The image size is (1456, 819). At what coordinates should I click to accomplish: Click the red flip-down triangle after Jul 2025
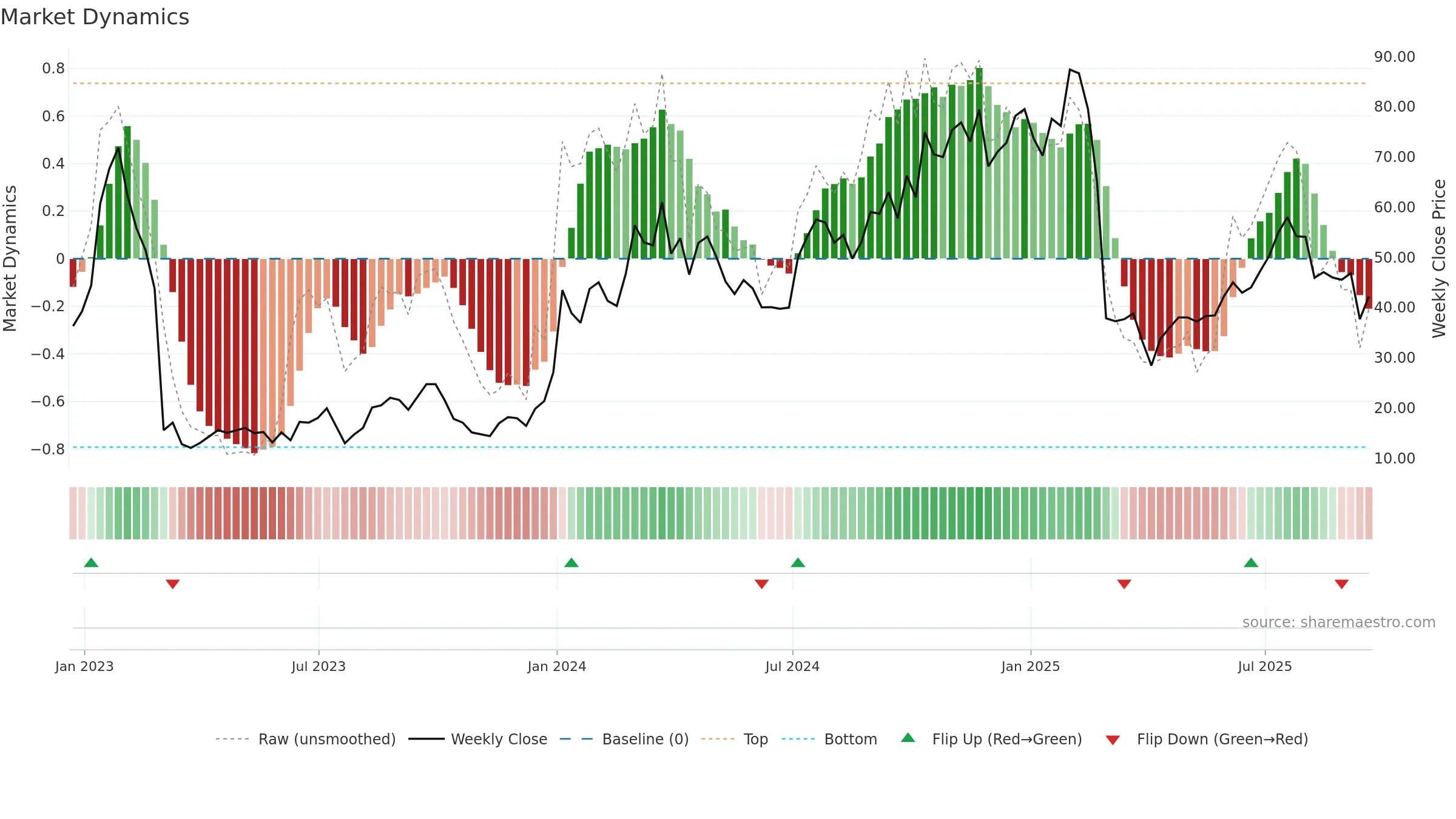(1342, 584)
